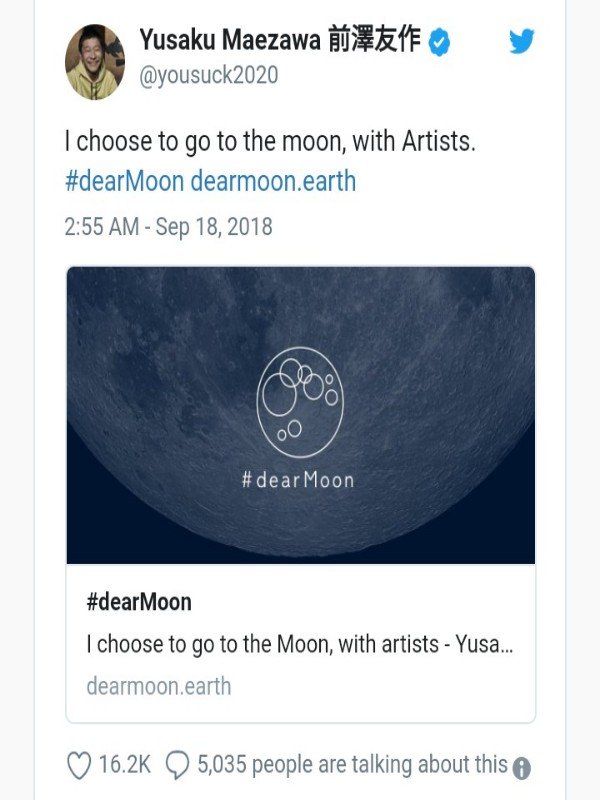Viewport: 600px width, 800px height.
Task: Like the tweet with the heart icon
Action: (x=79, y=765)
